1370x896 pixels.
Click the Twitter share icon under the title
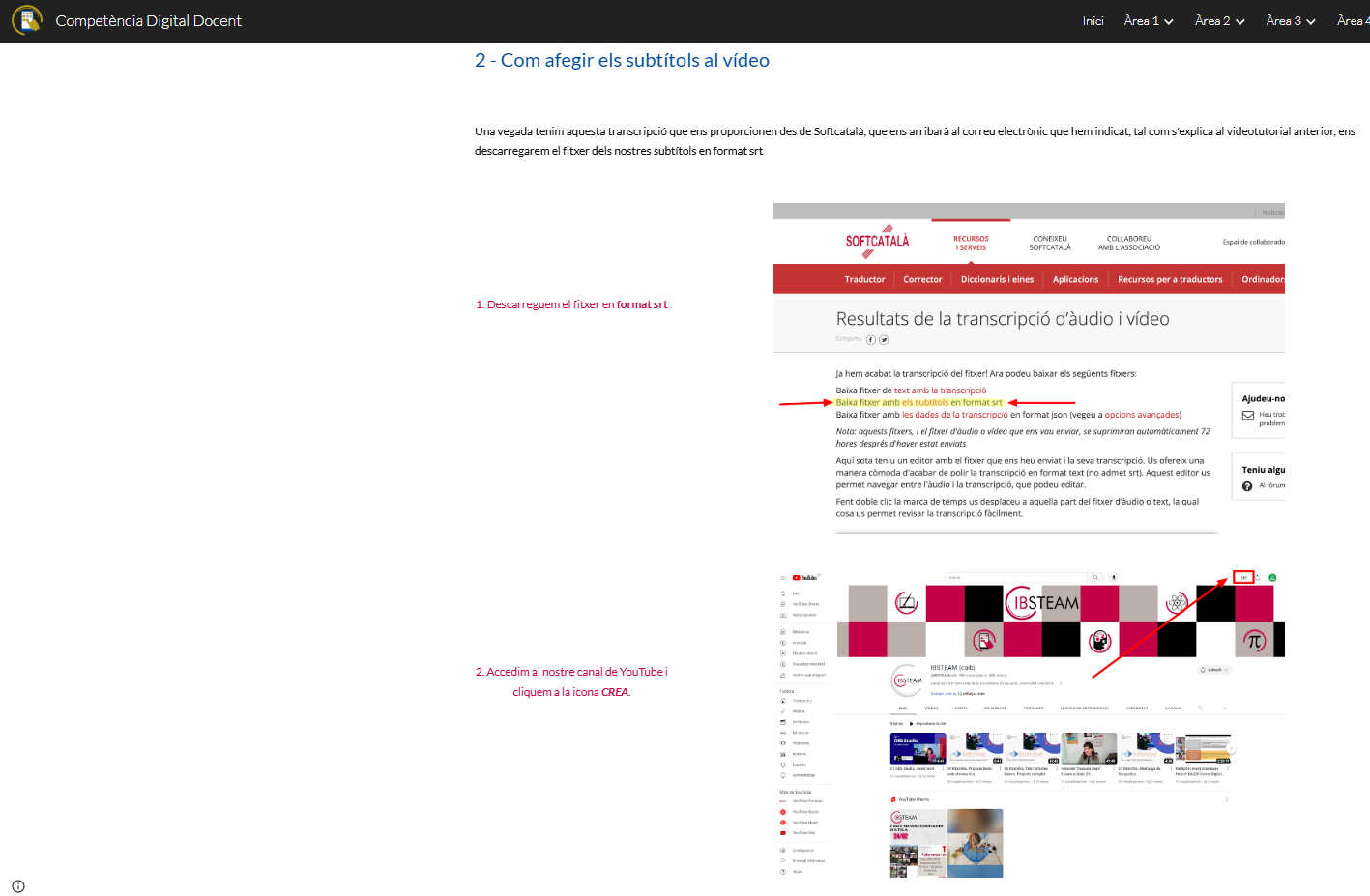tap(884, 340)
